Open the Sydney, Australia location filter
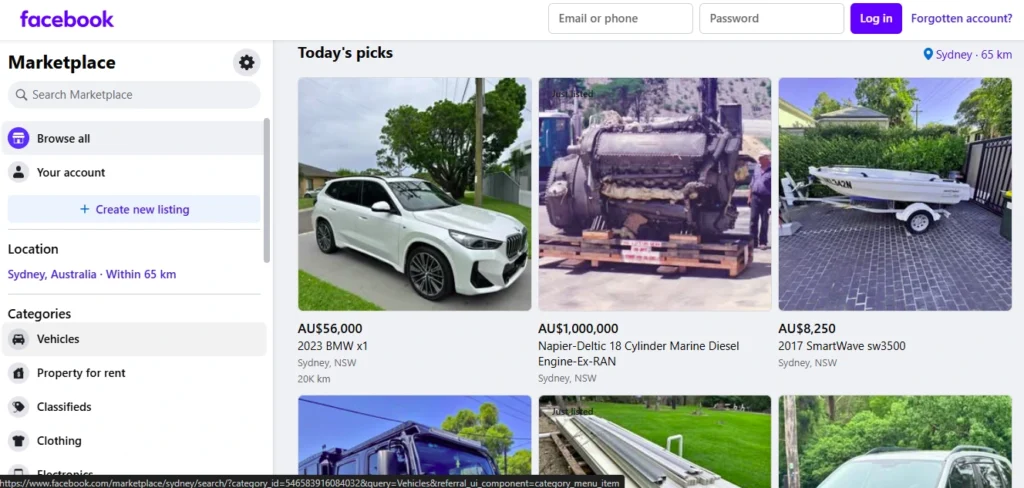 (92, 274)
